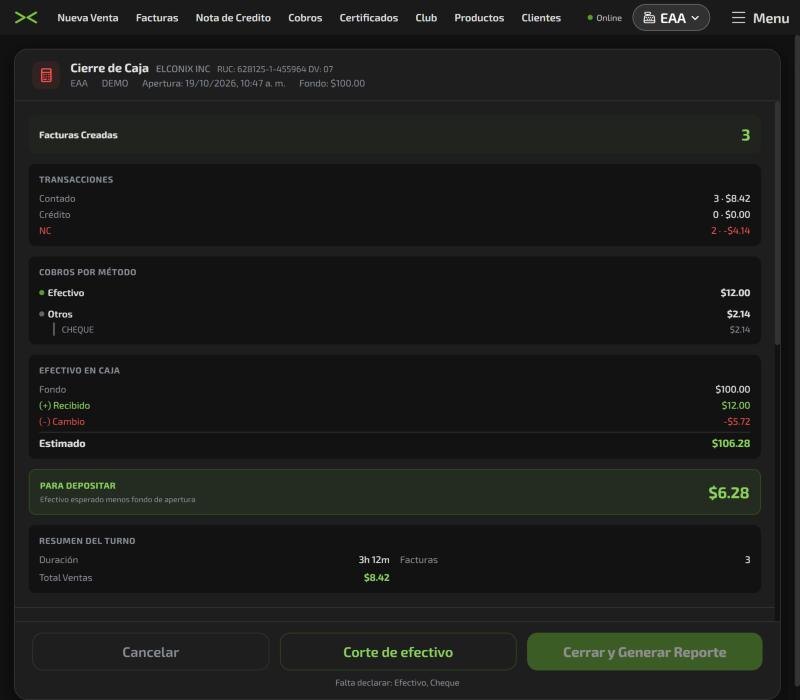800x700 pixels.
Task: Switch to Cobros in the navigation
Action: pos(305,18)
